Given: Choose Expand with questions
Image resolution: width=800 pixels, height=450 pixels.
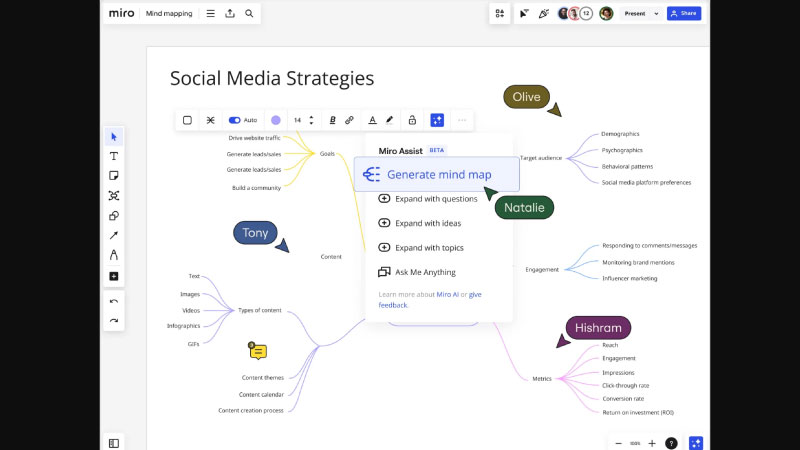Looking at the screenshot, I should coord(428,199).
